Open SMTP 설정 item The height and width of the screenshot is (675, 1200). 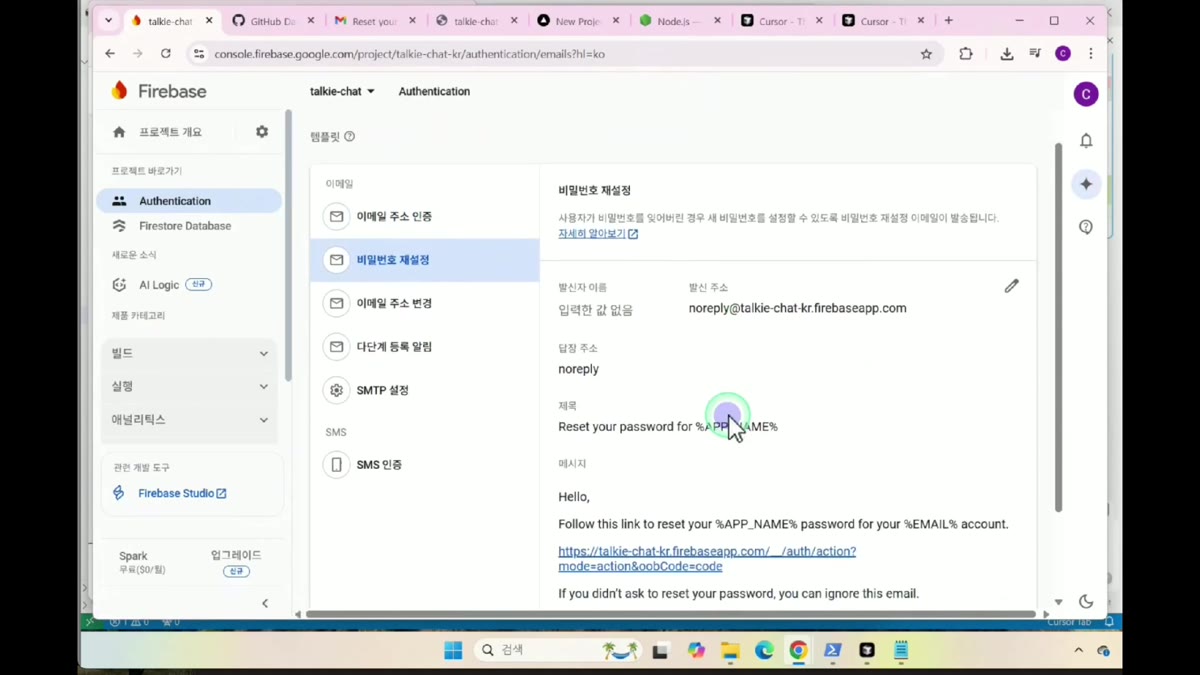tap(425, 390)
